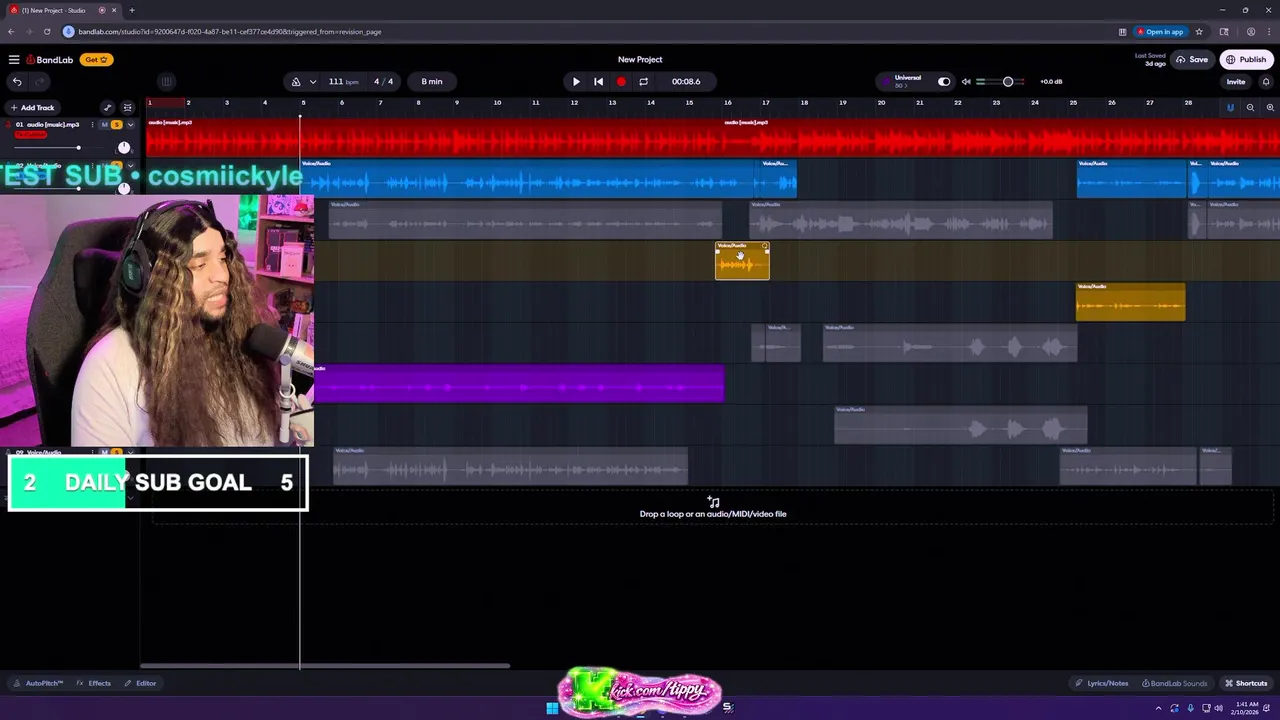The height and width of the screenshot is (720, 1280).
Task: Select the yellow clip near bar 26
Action: [x=1130, y=302]
